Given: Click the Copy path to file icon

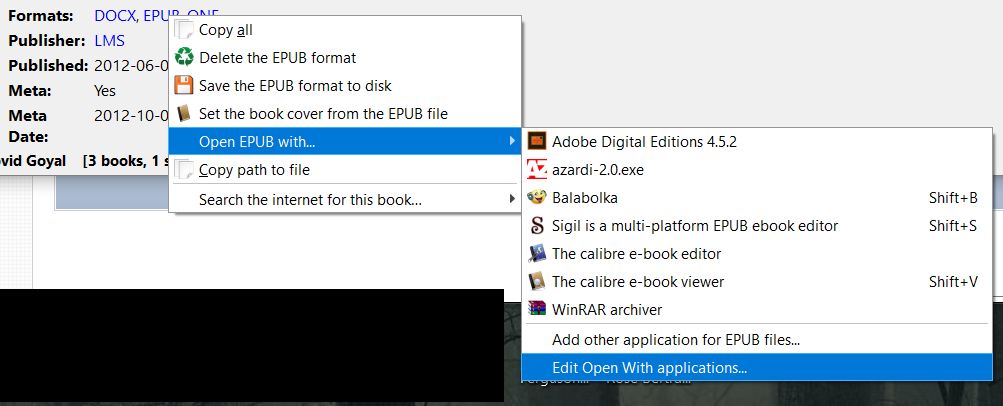Looking at the screenshot, I should 184,170.
